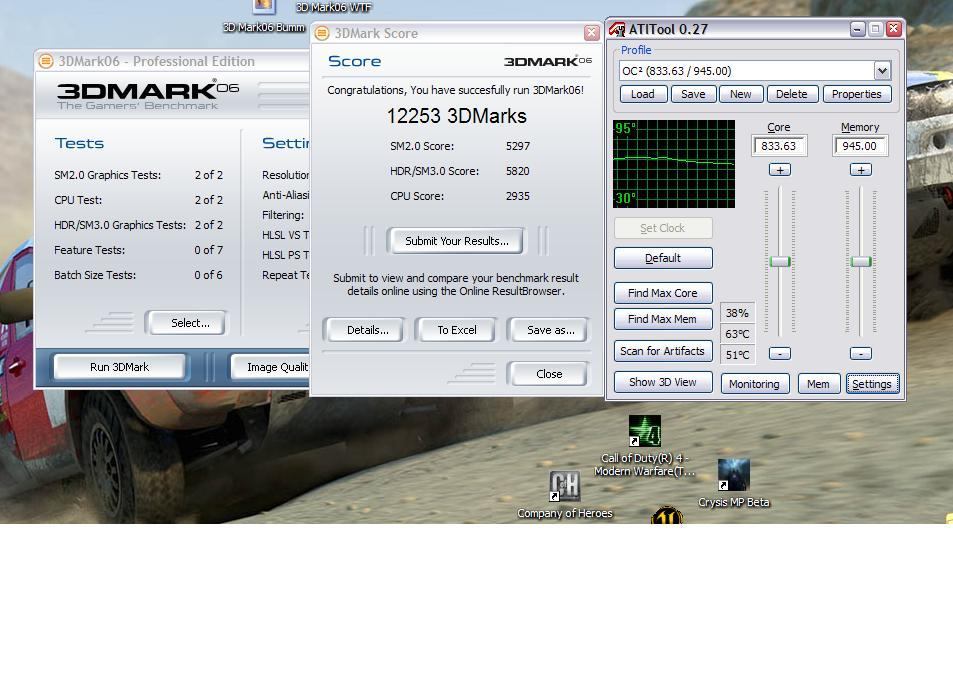Click the Core clock slider handle
953x692 pixels.
coord(780,262)
